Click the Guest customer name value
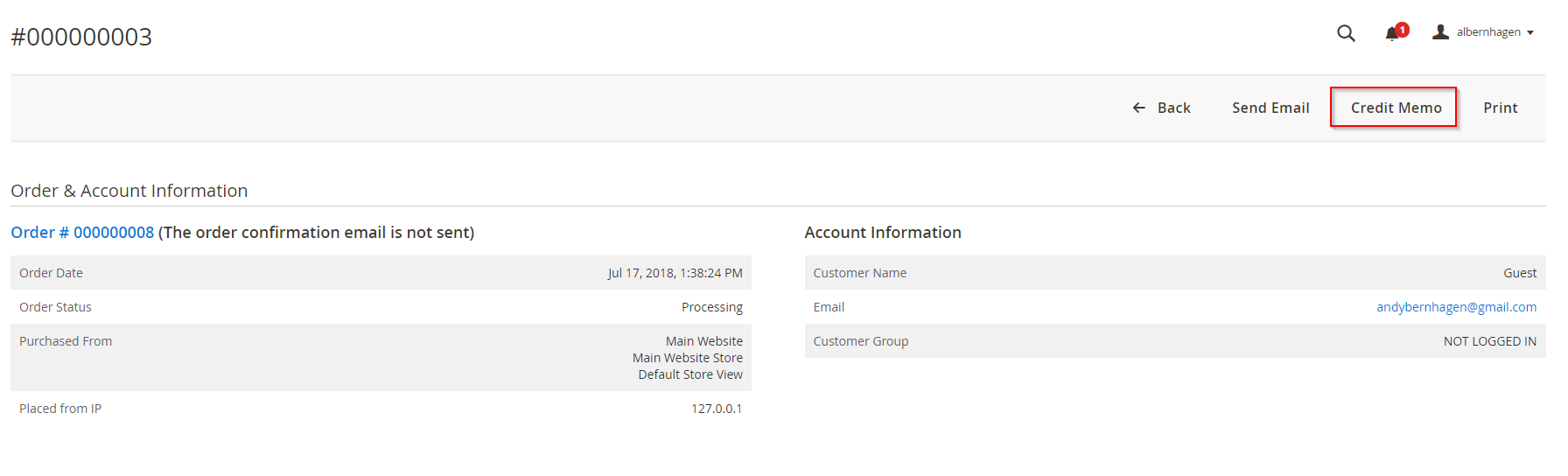The height and width of the screenshot is (476, 1568). 1520,273
